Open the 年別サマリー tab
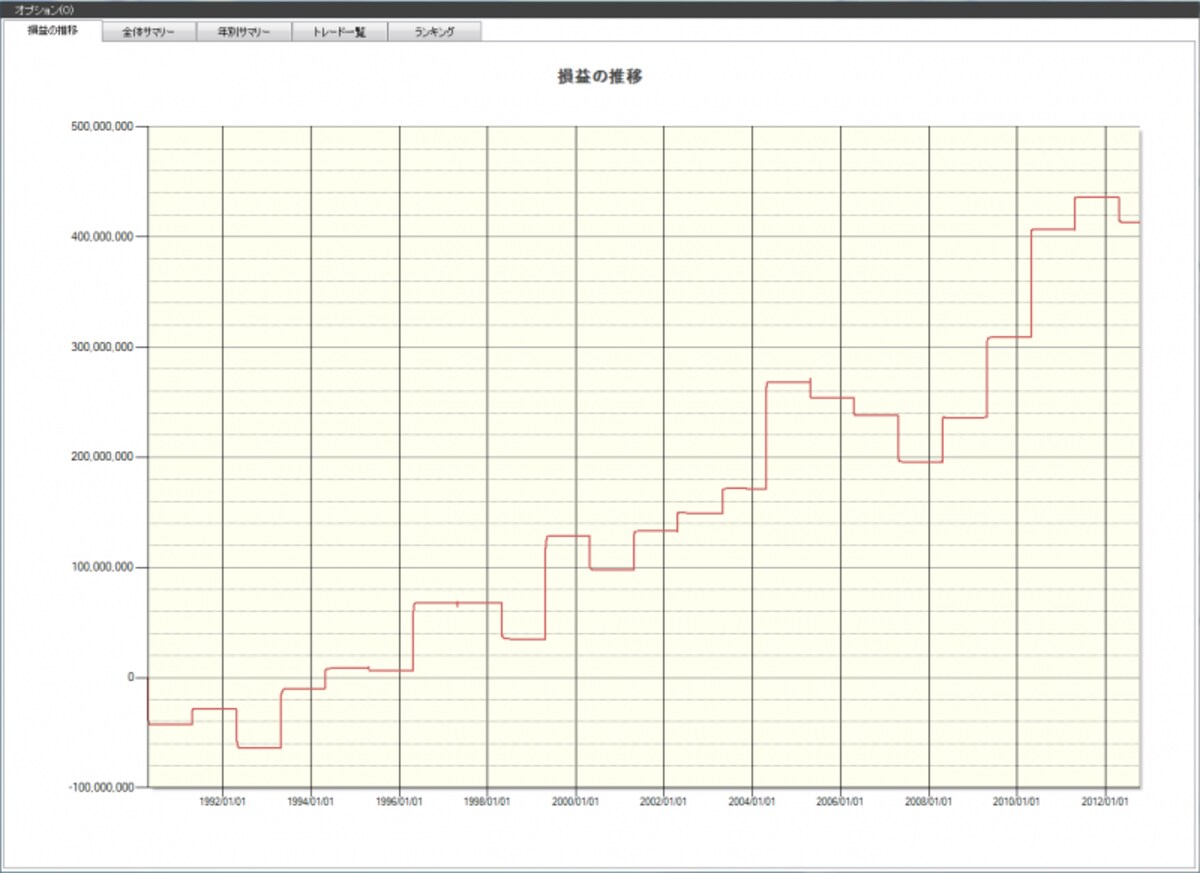1200x873 pixels. click(245, 32)
